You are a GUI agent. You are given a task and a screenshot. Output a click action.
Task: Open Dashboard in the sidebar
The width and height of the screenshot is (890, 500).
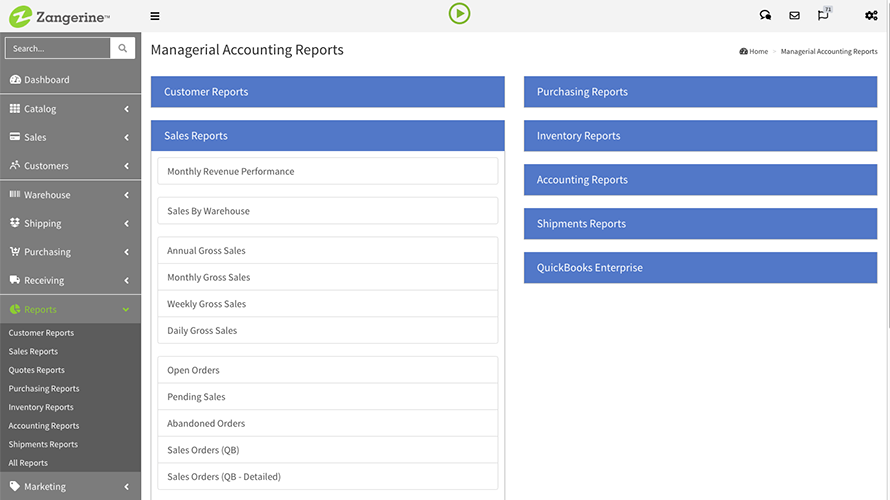(47, 80)
